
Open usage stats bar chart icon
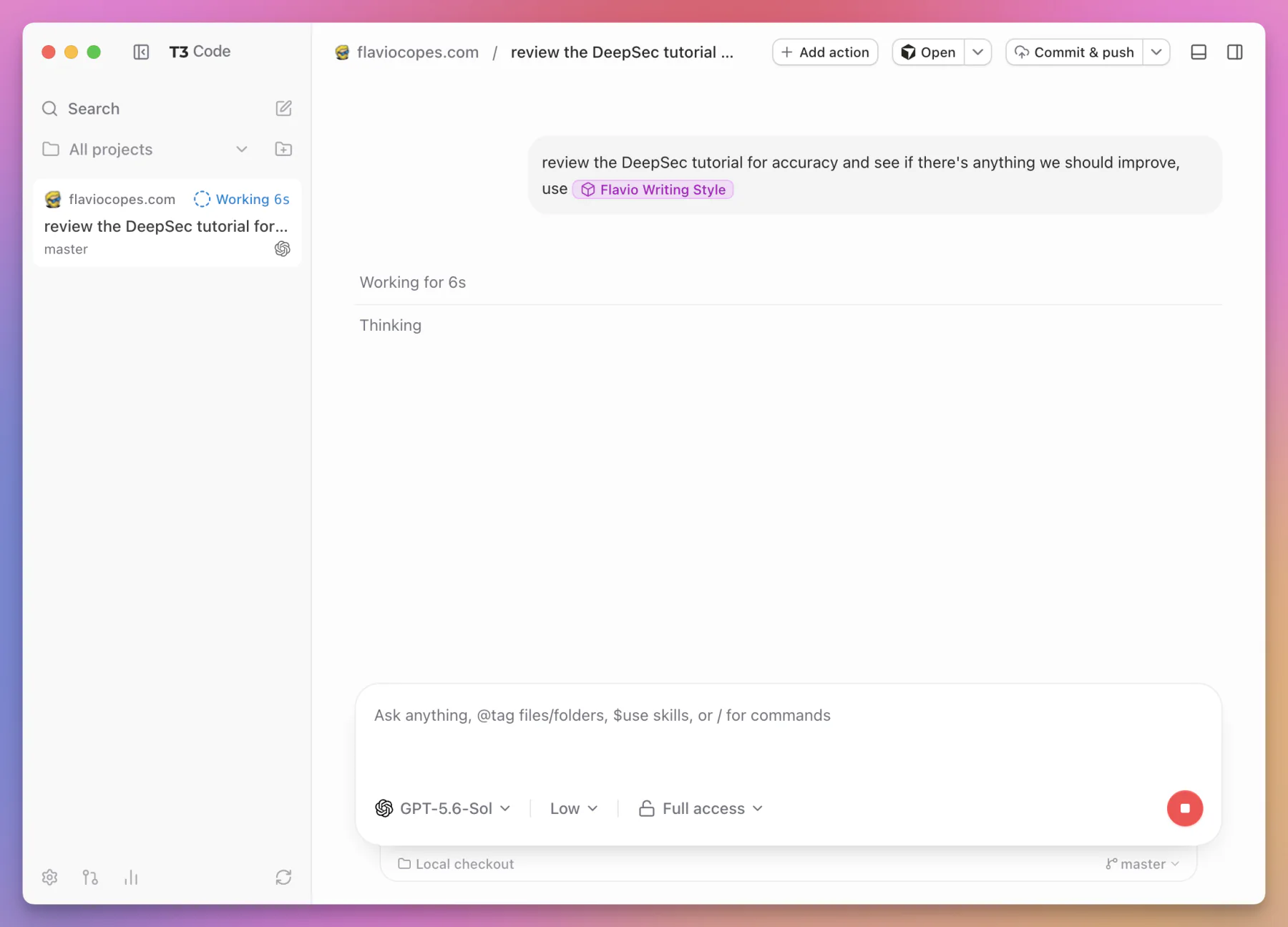click(x=131, y=877)
